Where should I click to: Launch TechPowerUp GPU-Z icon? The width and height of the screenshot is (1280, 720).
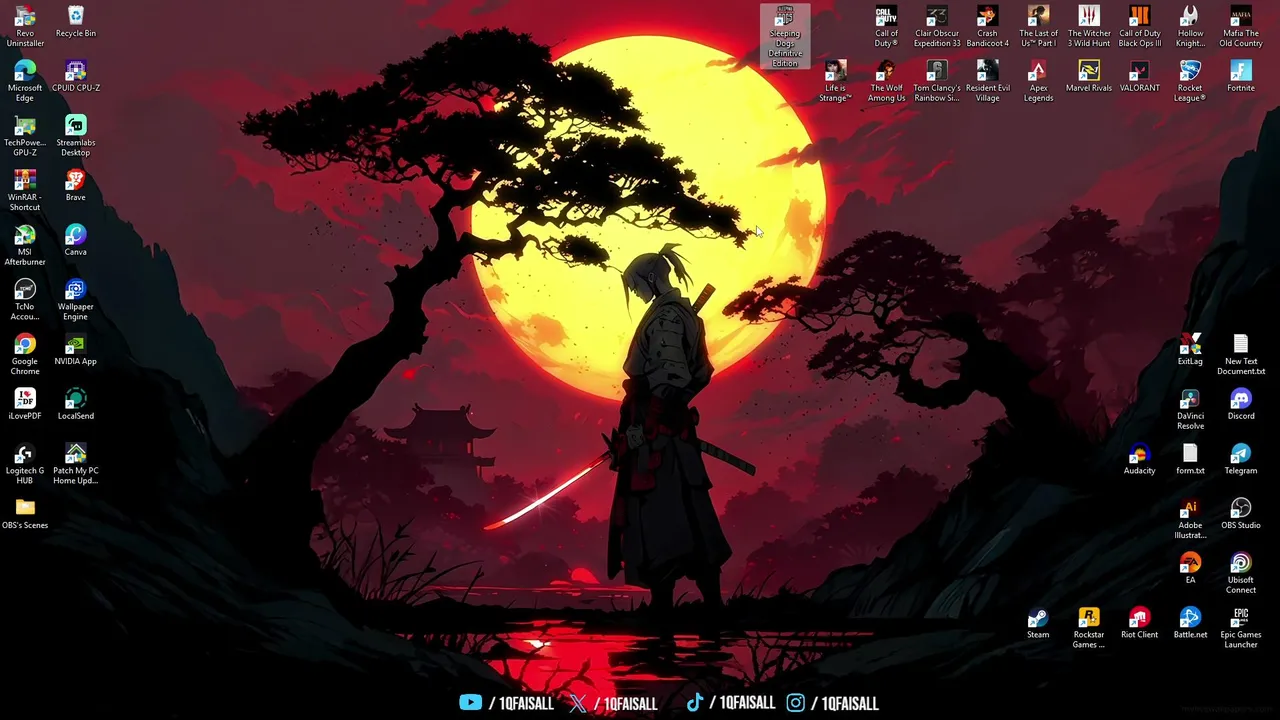click(x=25, y=136)
